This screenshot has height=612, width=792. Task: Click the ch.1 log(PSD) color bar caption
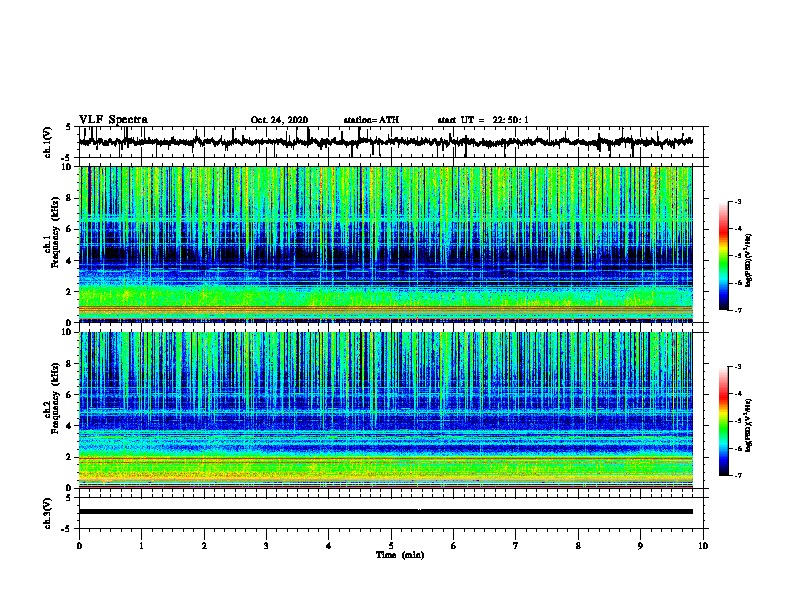(x=749, y=260)
